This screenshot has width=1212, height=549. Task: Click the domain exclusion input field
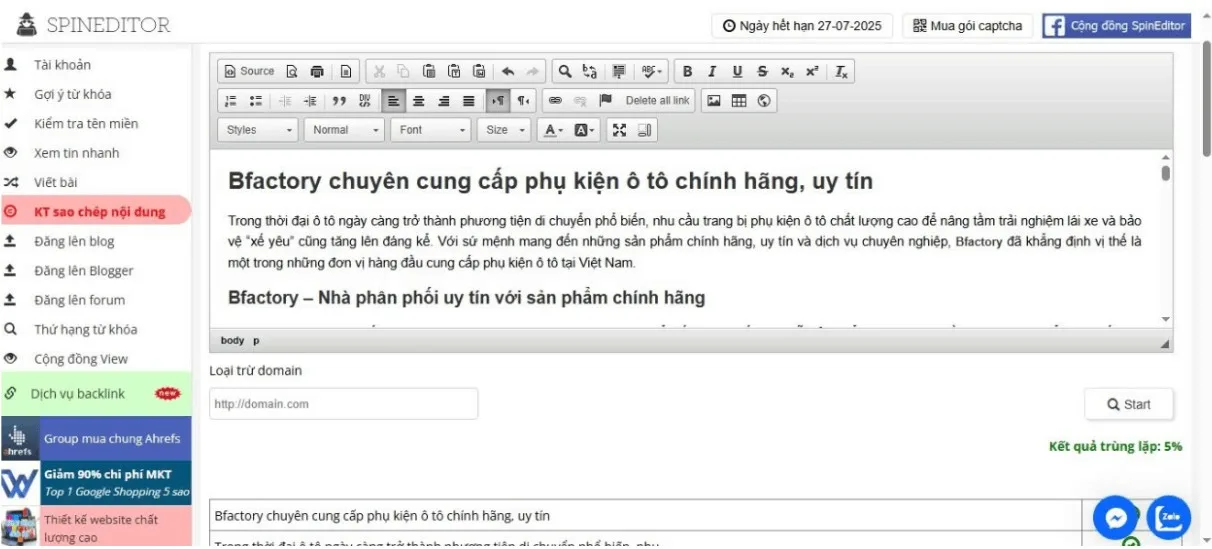[x=343, y=404]
